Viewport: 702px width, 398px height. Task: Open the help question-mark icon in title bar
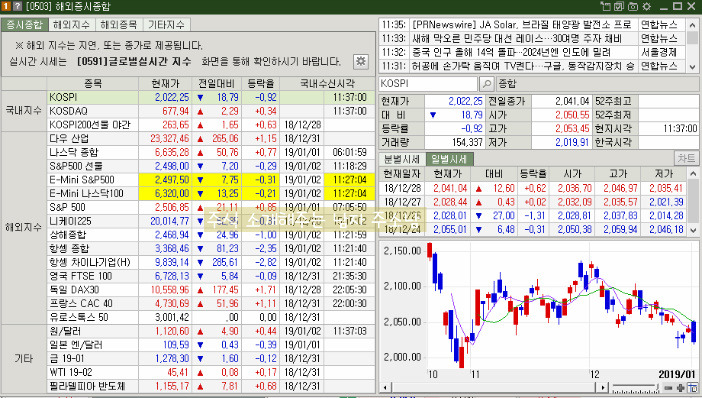[x=17, y=6]
